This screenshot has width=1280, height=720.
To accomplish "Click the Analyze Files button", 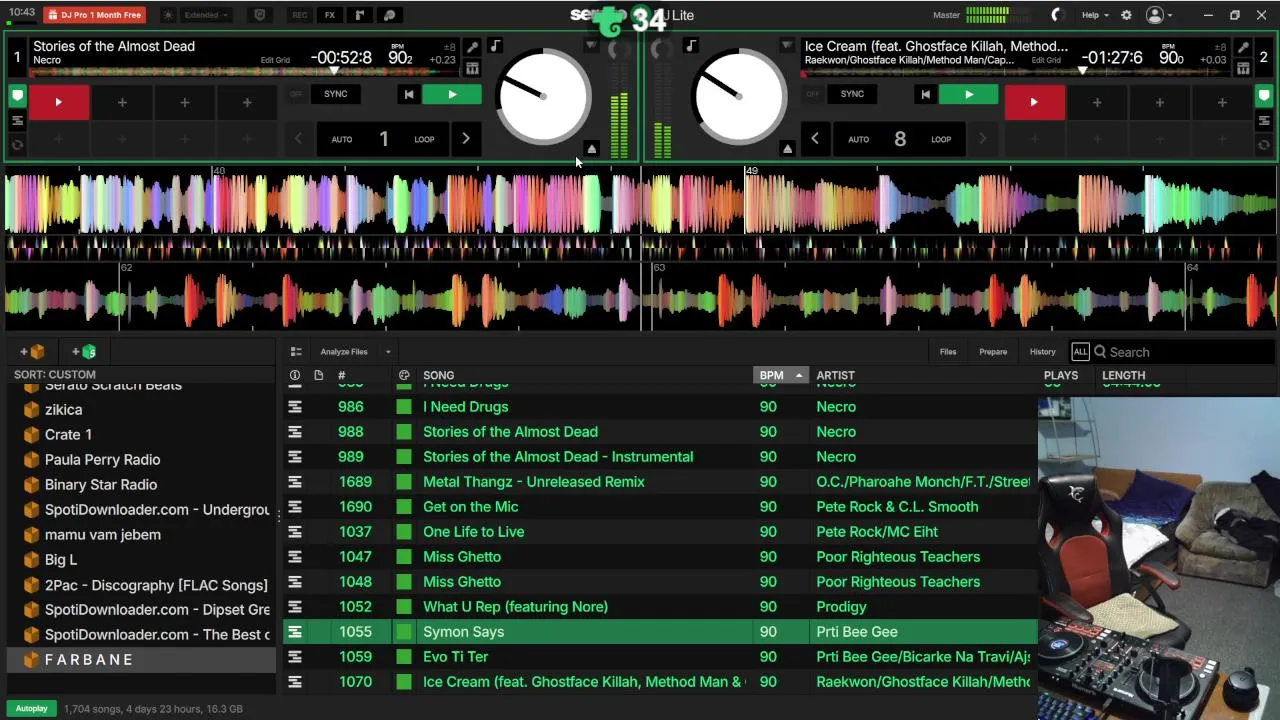I will pyautogui.click(x=344, y=352).
